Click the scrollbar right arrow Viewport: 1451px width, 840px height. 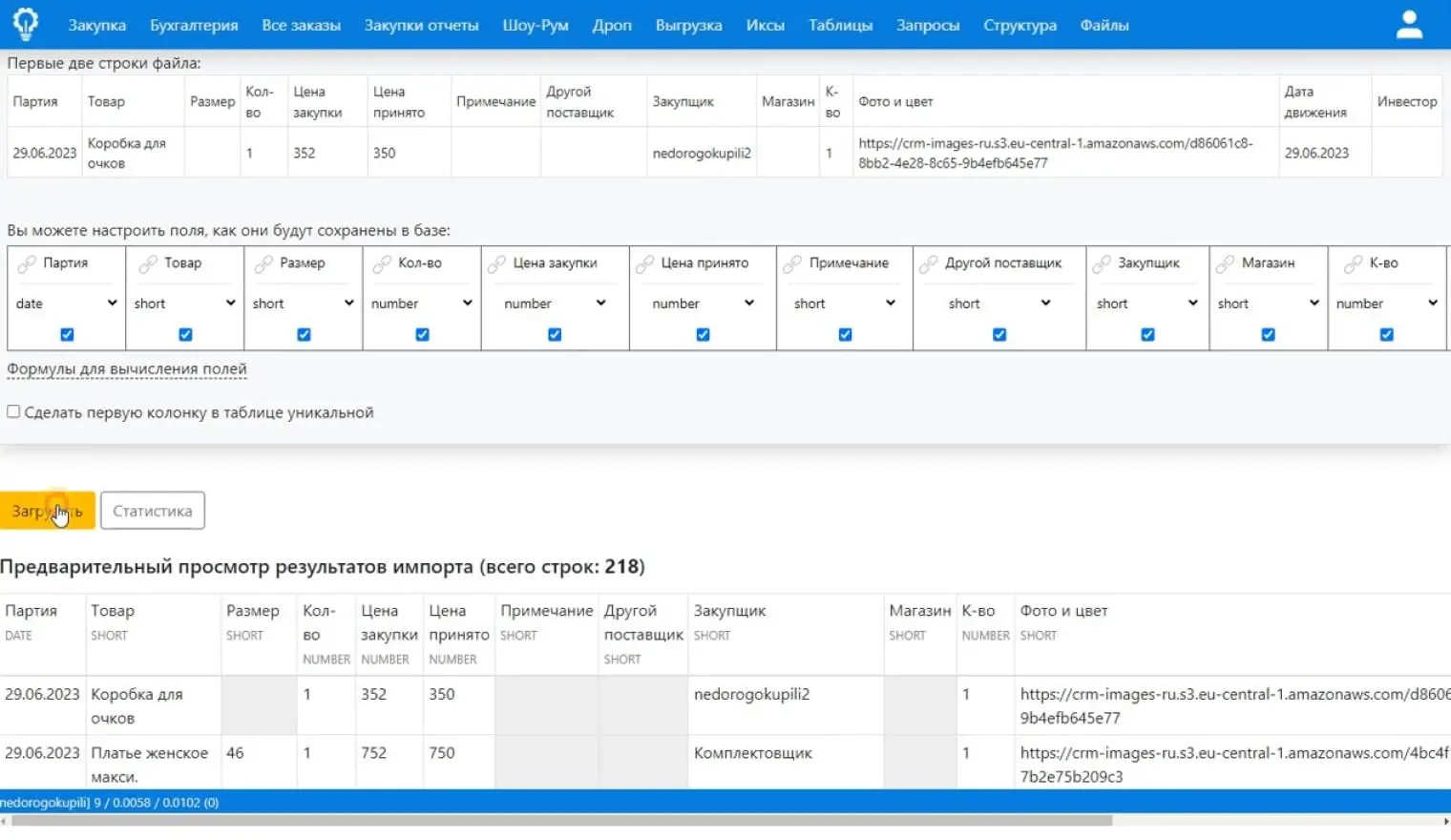pos(1445,821)
